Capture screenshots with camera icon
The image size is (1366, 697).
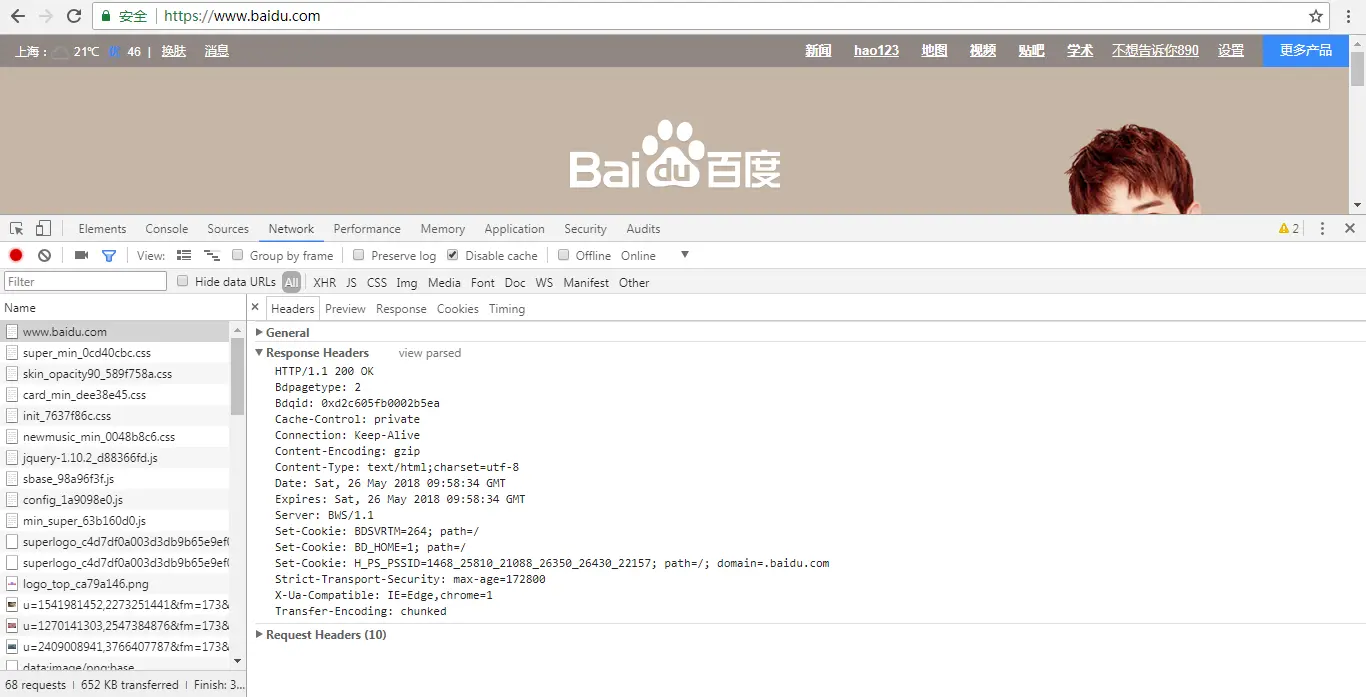coord(82,256)
